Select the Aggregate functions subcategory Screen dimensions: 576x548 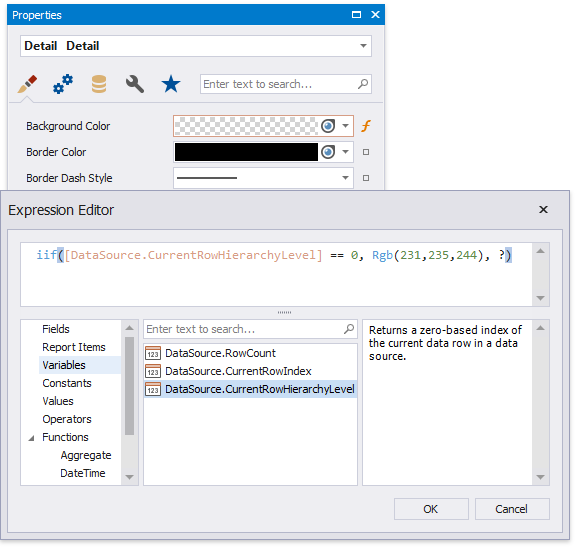(x=86, y=455)
